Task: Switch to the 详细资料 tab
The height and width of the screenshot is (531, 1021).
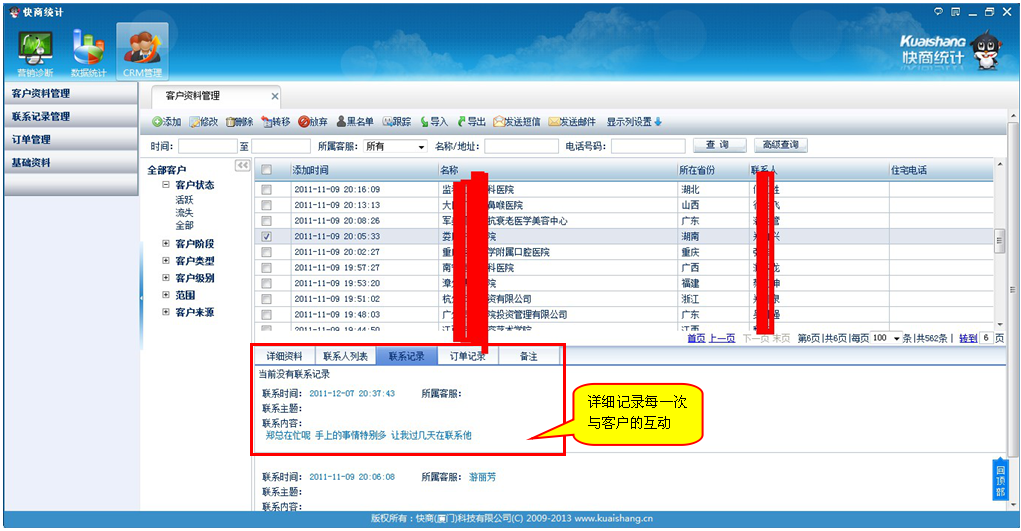Action: 283,356
